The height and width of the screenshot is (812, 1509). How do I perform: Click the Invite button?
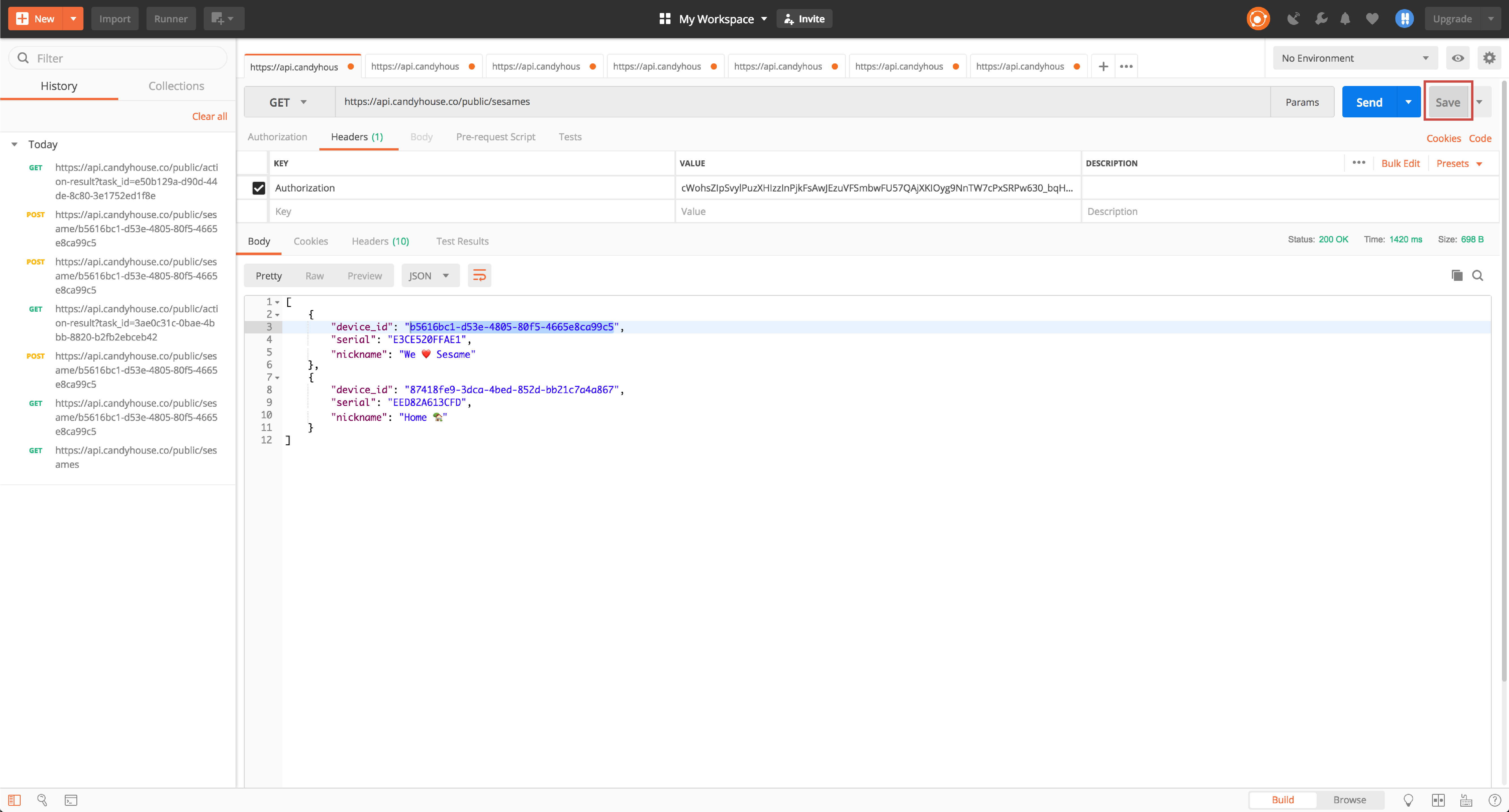click(804, 19)
